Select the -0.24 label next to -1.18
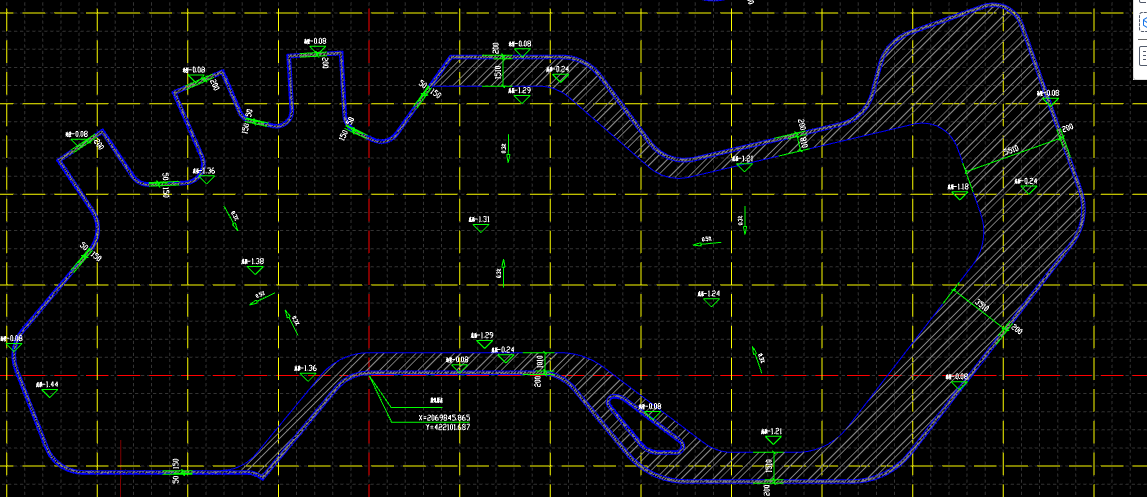The image size is (1147, 497). tap(1026, 181)
